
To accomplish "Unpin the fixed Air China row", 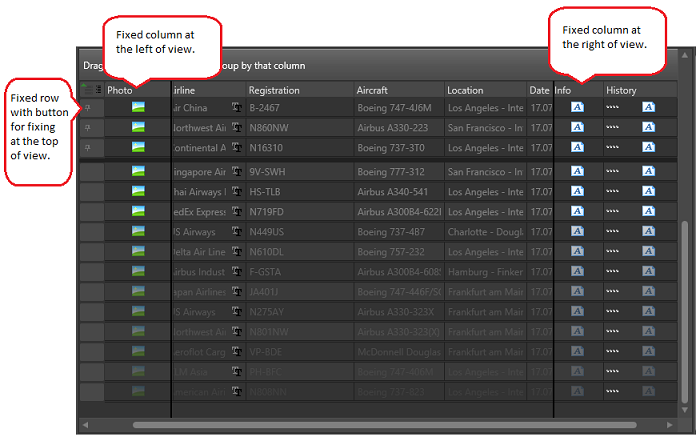I will click(88, 108).
